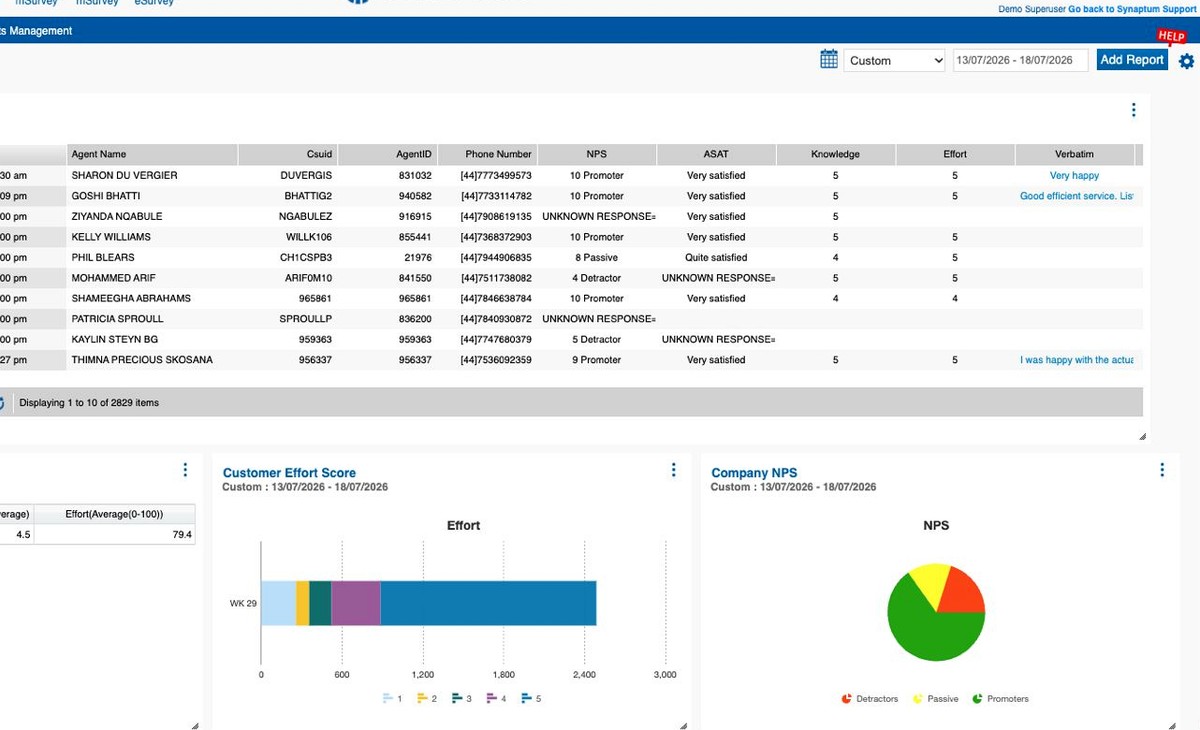Click the light blue segment of WK 29 bar

click(x=278, y=603)
